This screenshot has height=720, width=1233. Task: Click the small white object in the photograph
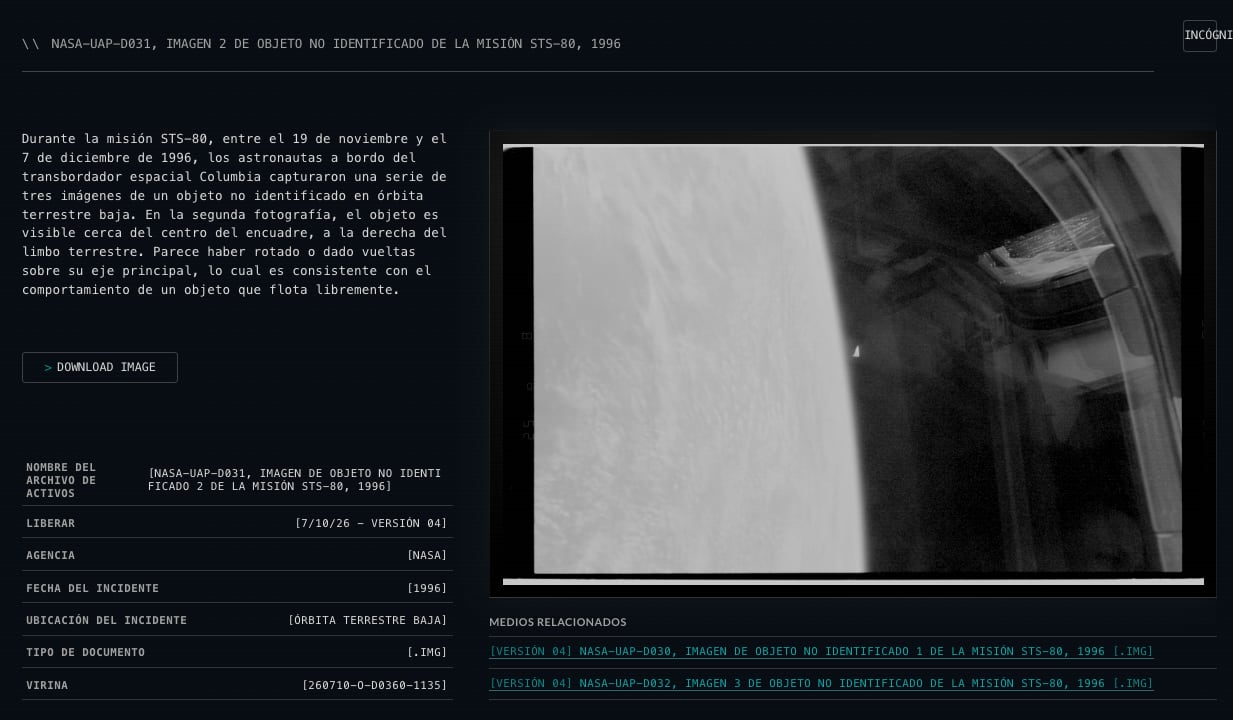[856, 351]
